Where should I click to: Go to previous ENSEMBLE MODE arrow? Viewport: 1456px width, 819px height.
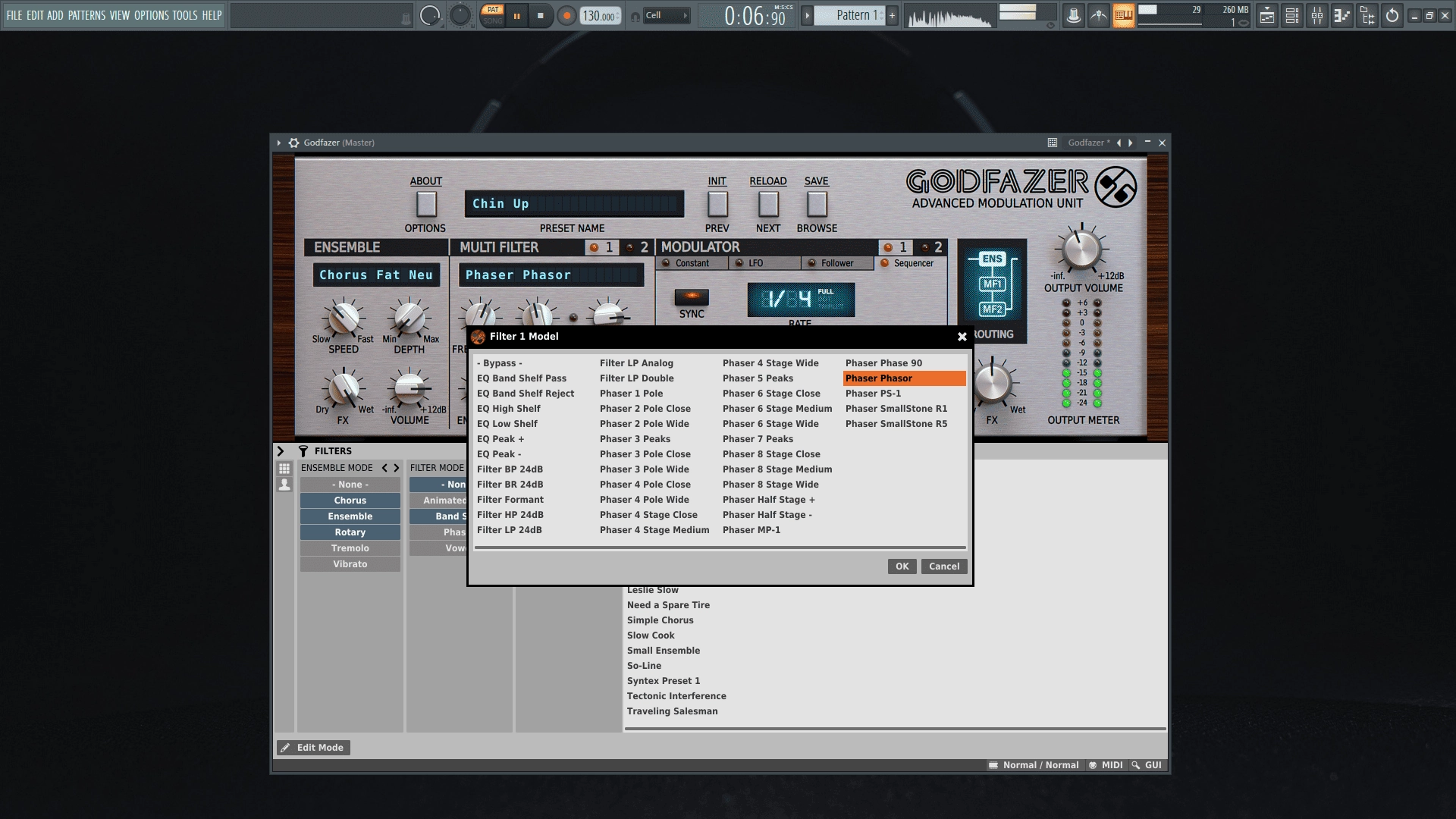[x=384, y=468]
